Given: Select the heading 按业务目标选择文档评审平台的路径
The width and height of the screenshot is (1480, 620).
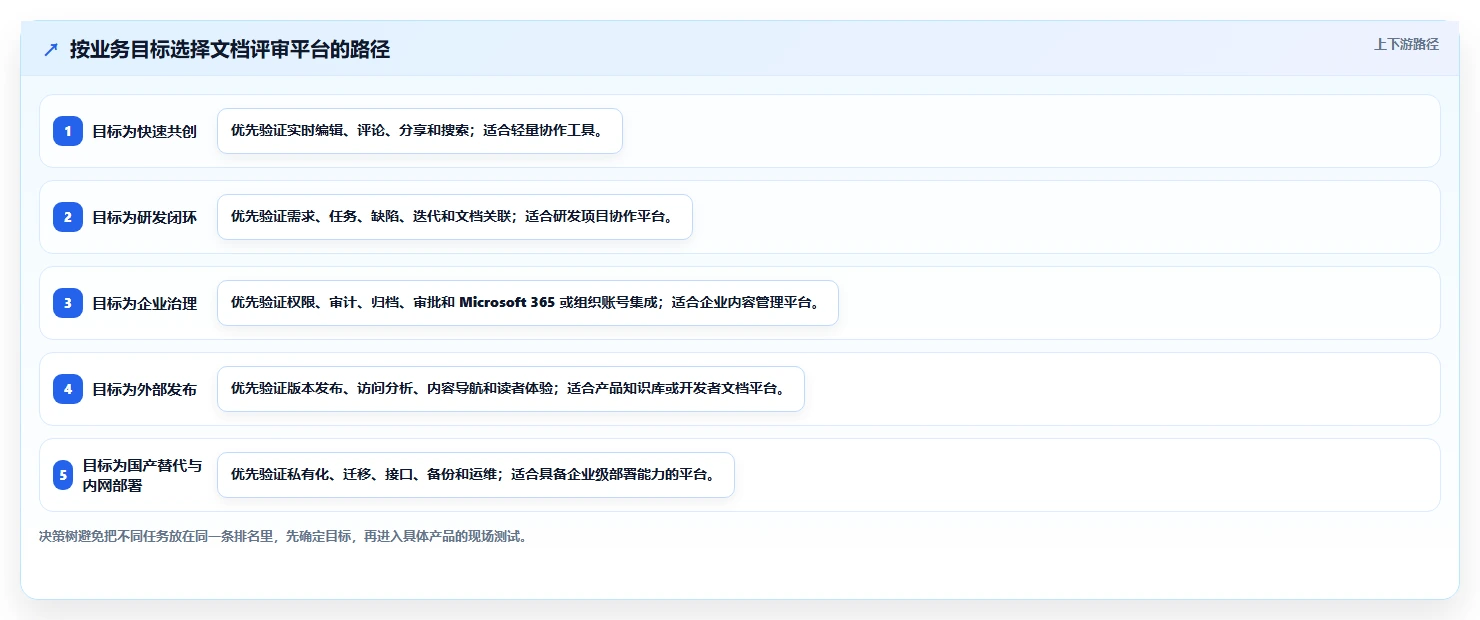Looking at the screenshot, I should [230, 49].
